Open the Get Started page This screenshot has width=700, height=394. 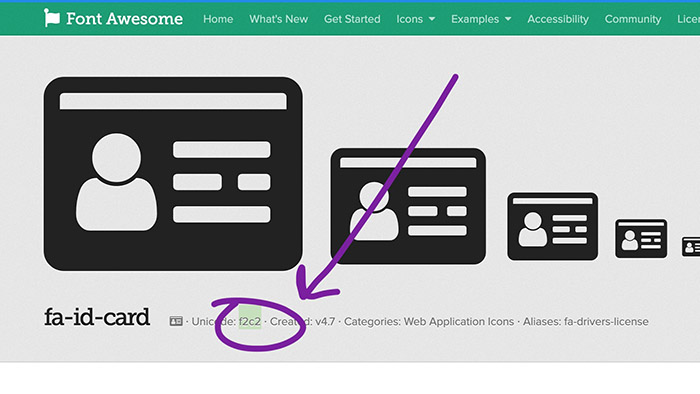(352, 19)
